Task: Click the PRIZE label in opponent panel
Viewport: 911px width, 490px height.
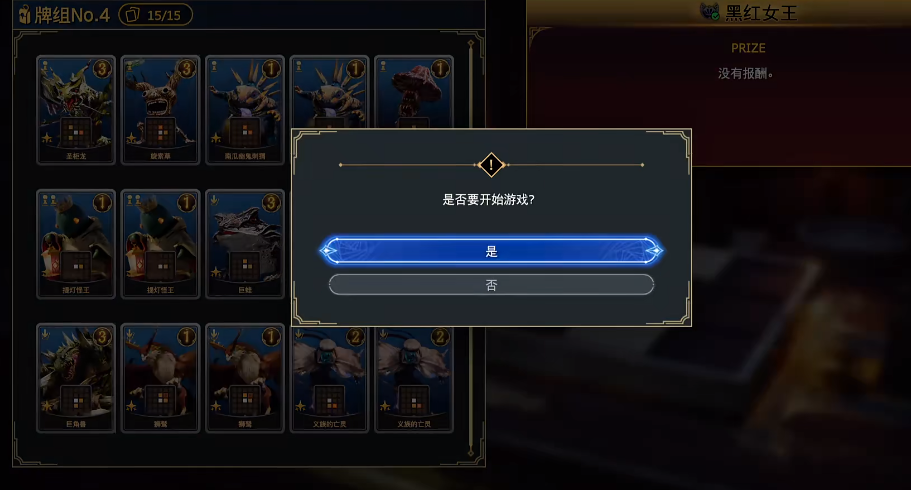Action: click(748, 48)
